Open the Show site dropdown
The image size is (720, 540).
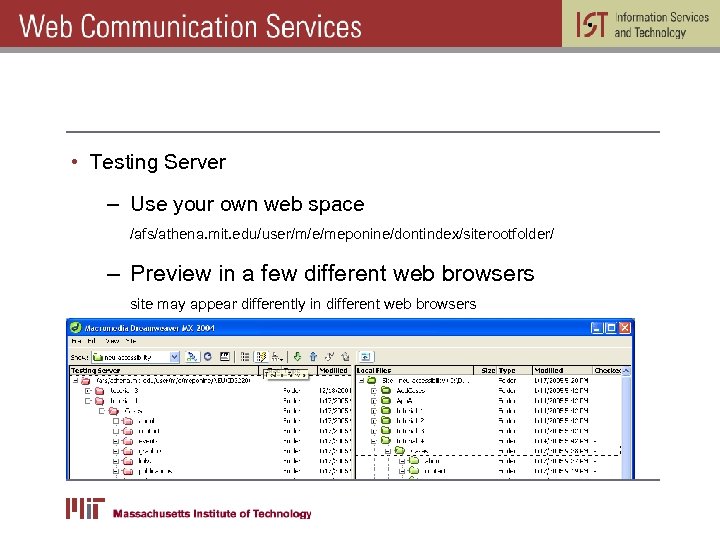pyautogui.click(x=174, y=357)
